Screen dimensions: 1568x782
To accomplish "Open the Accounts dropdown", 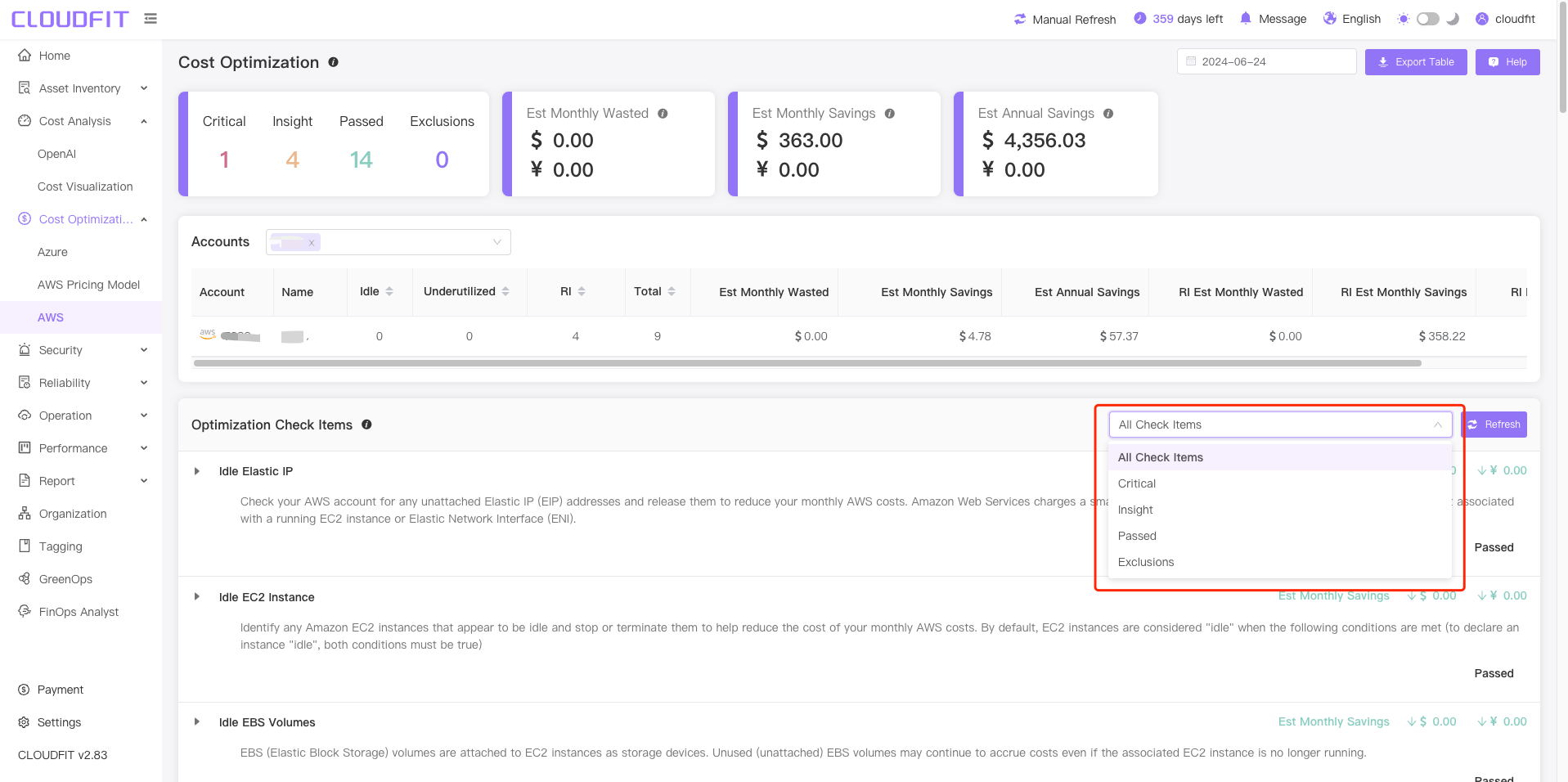I will pyautogui.click(x=389, y=242).
